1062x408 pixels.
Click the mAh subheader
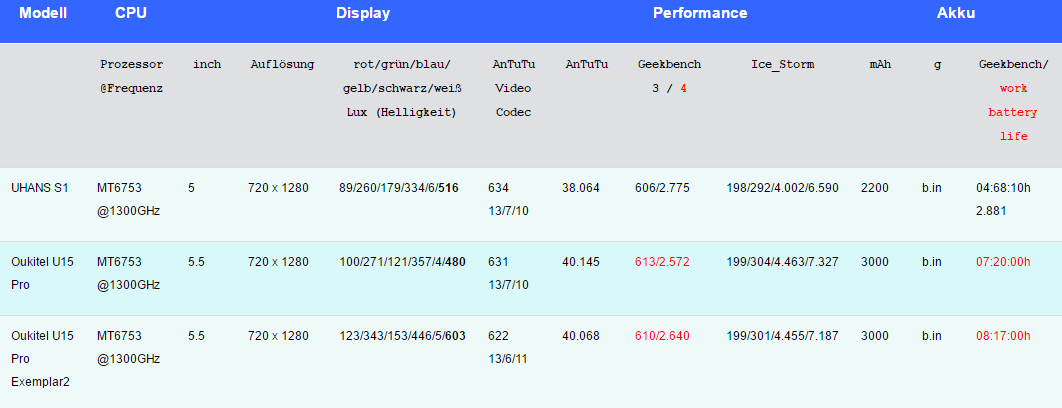coord(880,64)
